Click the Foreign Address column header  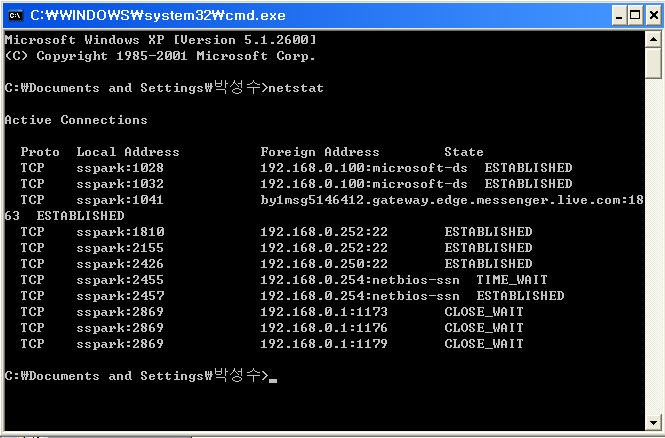pos(320,152)
